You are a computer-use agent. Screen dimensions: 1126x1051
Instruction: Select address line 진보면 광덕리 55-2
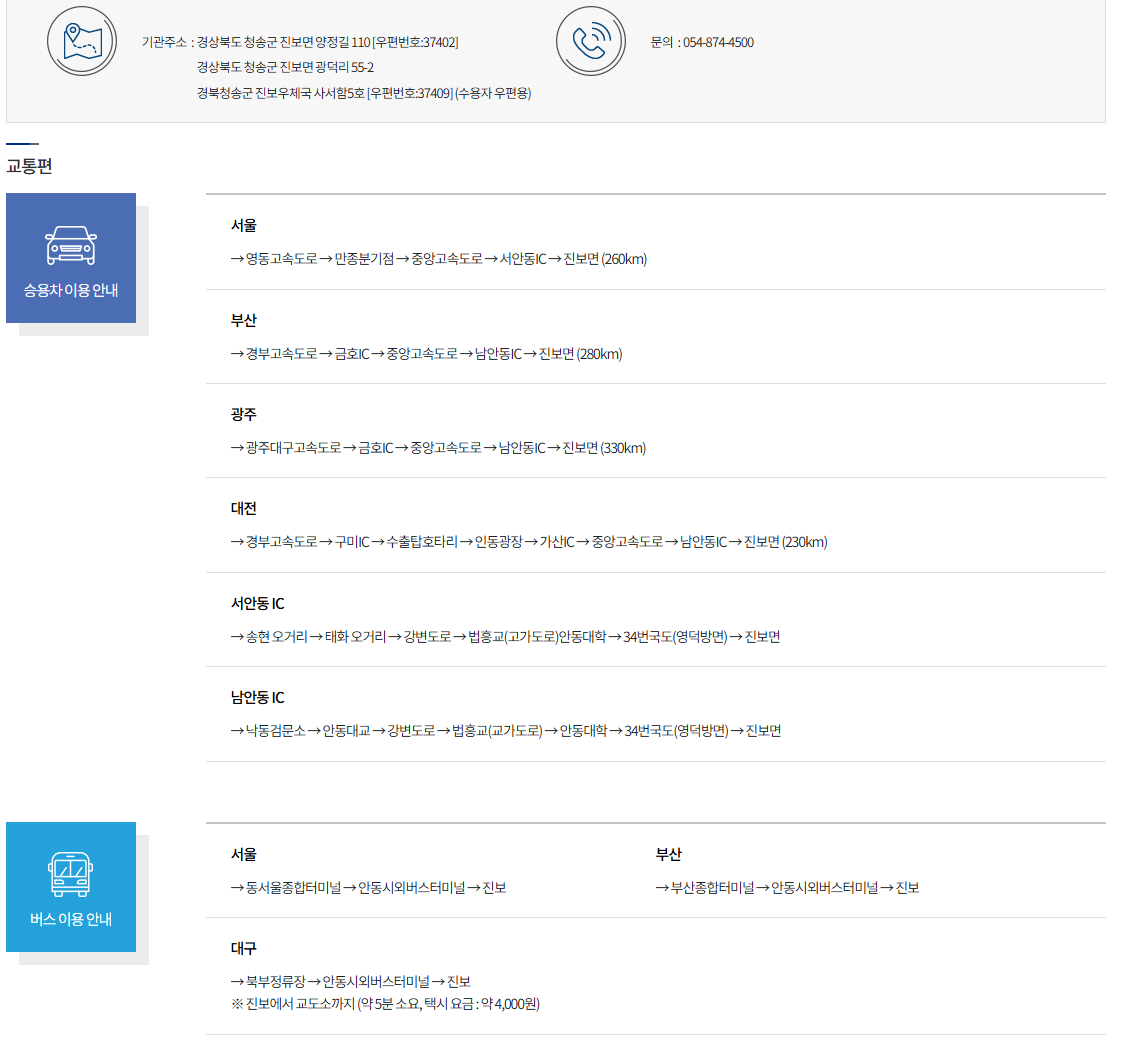click(x=285, y=67)
